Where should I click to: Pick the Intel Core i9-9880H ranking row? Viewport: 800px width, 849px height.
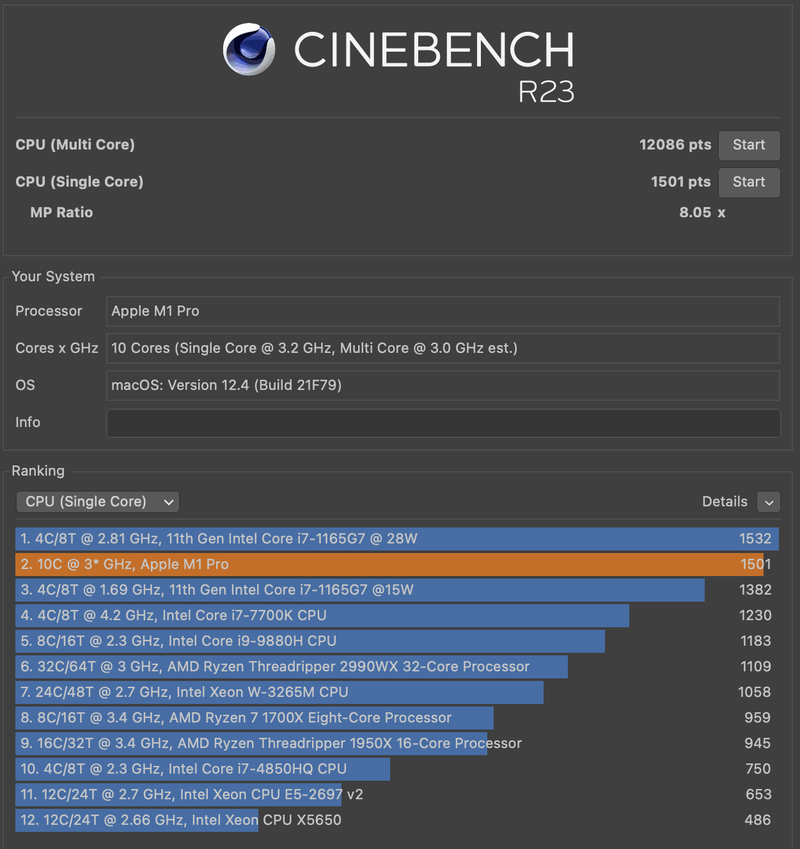396,641
